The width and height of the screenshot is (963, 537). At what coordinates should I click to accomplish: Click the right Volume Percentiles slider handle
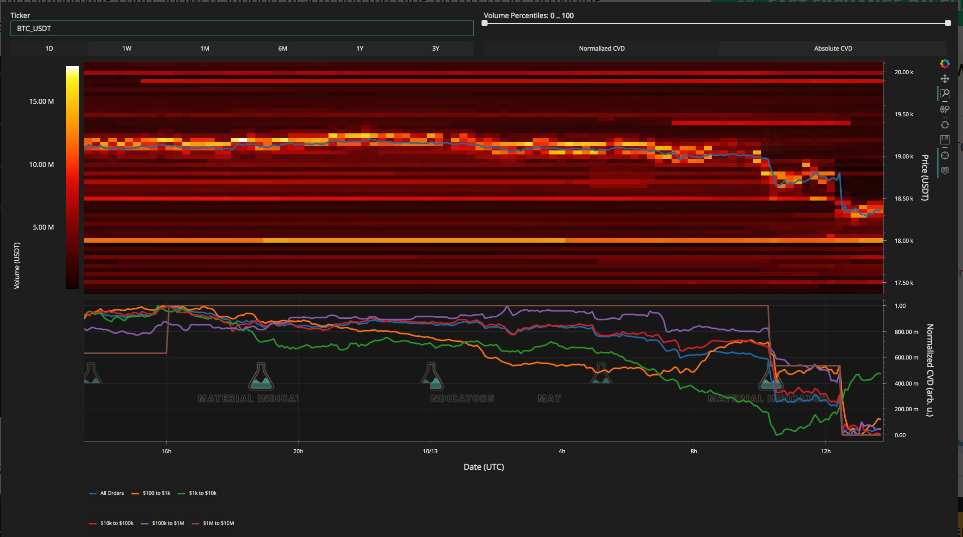pyautogui.click(x=947, y=23)
